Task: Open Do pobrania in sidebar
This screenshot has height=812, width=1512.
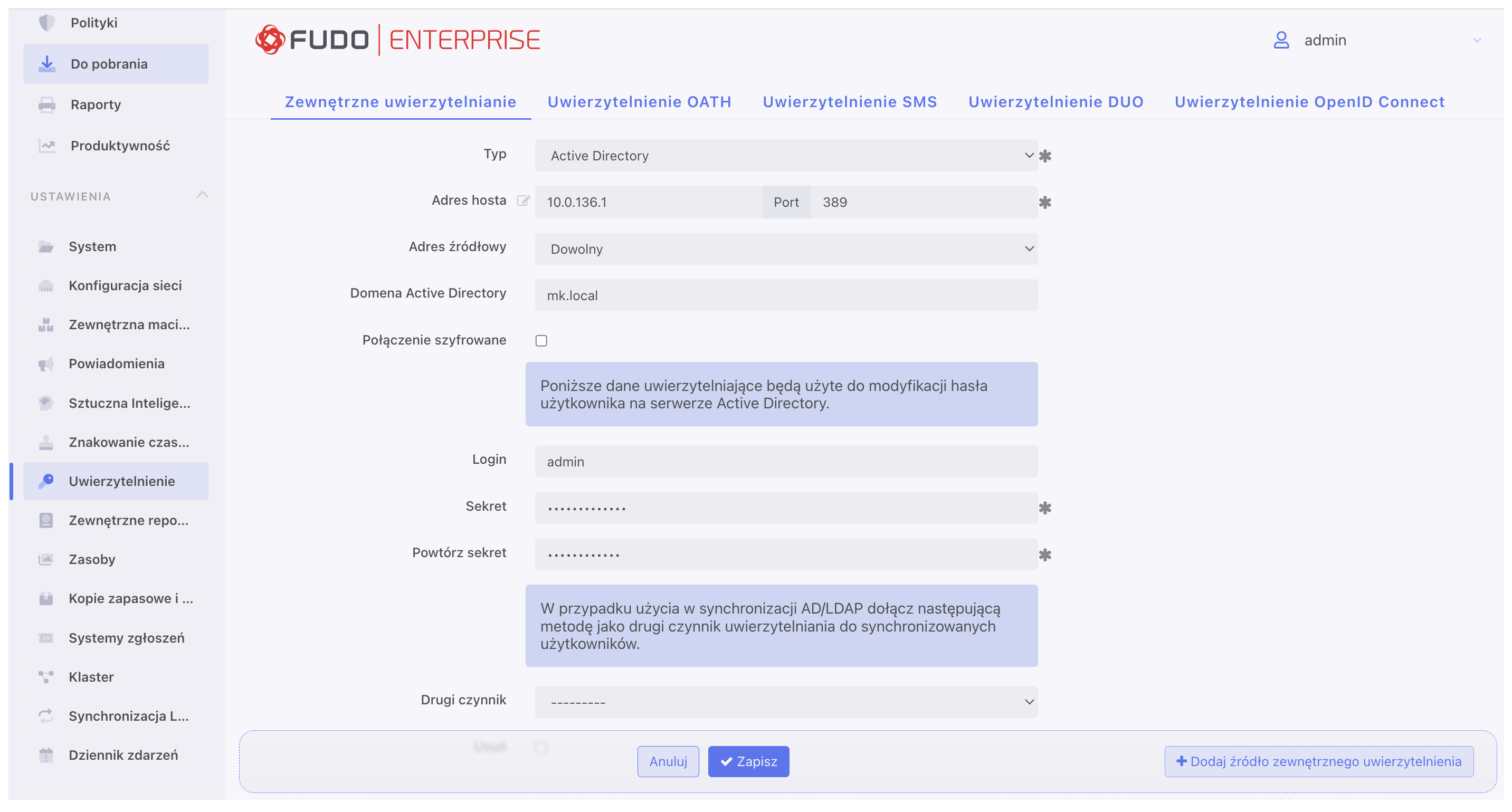Action: [x=116, y=64]
